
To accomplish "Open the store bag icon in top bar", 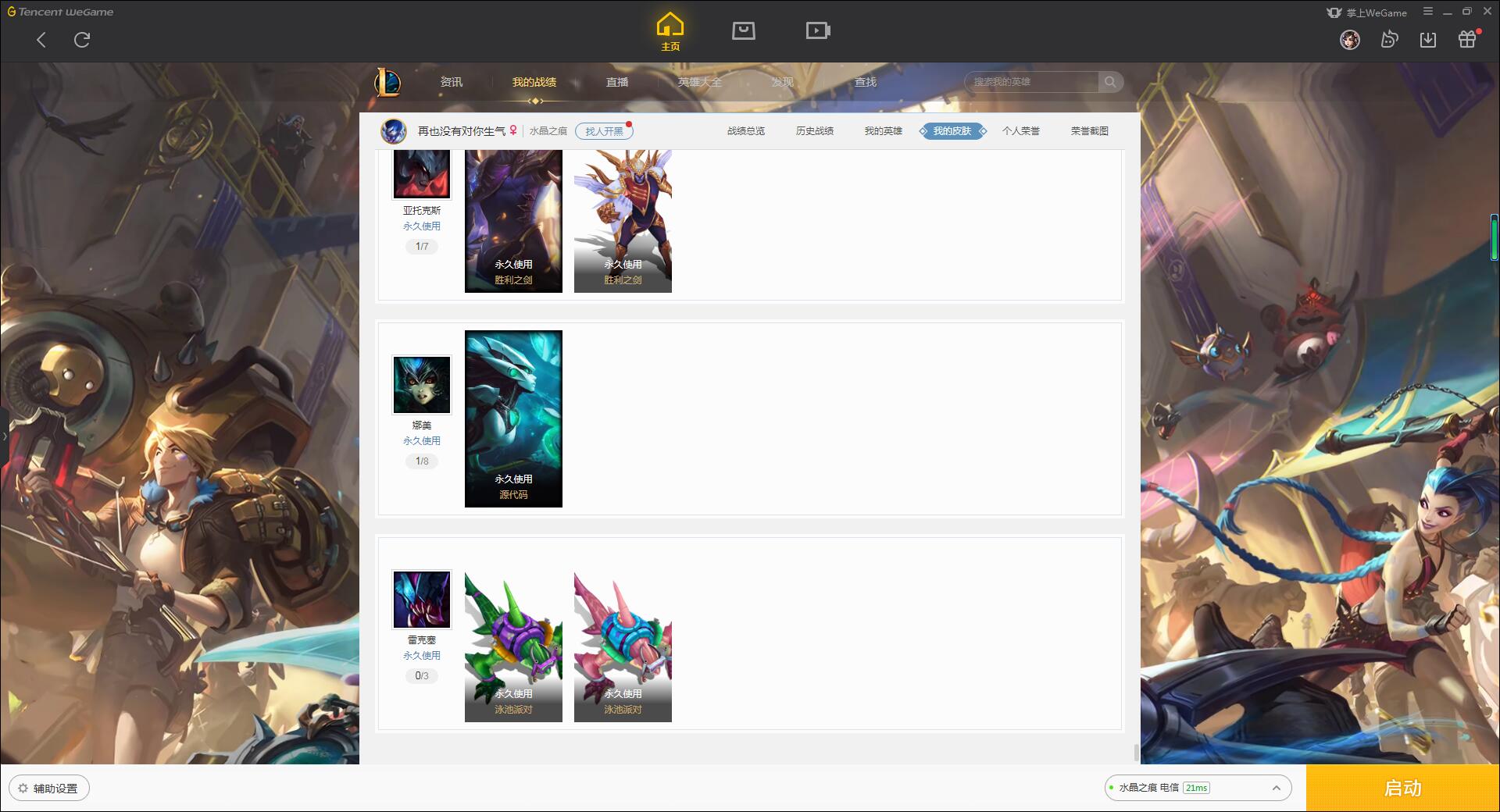I will pyautogui.click(x=743, y=30).
